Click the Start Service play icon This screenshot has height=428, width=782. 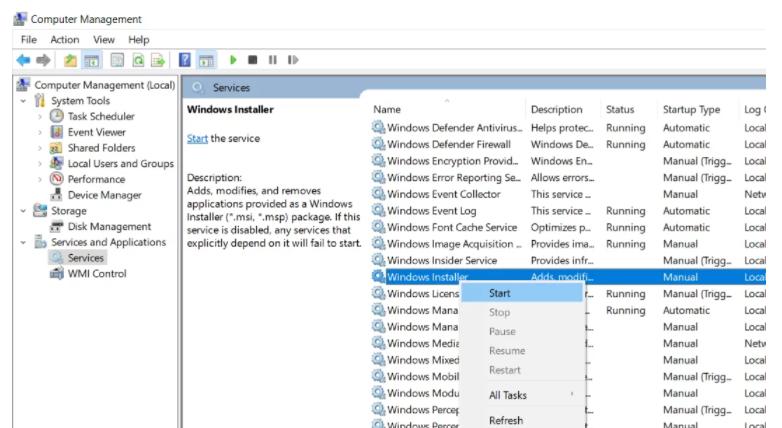pos(233,60)
